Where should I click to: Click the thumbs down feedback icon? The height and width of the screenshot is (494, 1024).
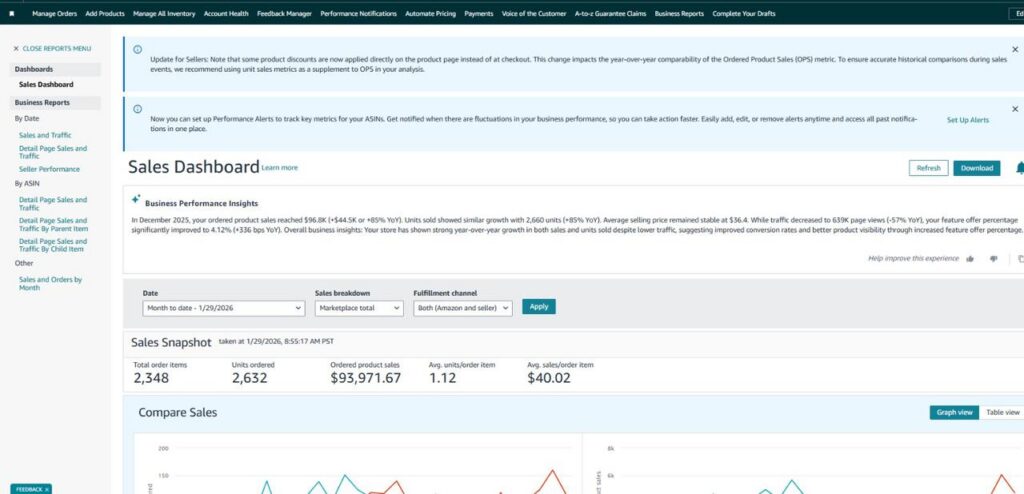tap(993, 258)
